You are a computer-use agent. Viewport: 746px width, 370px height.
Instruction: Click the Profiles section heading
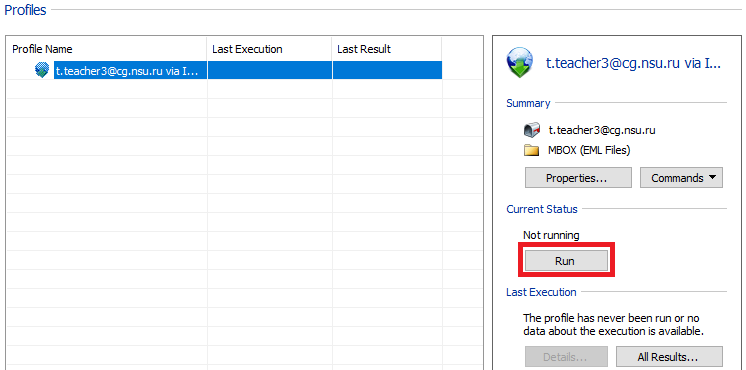click(x=25, y=10)
